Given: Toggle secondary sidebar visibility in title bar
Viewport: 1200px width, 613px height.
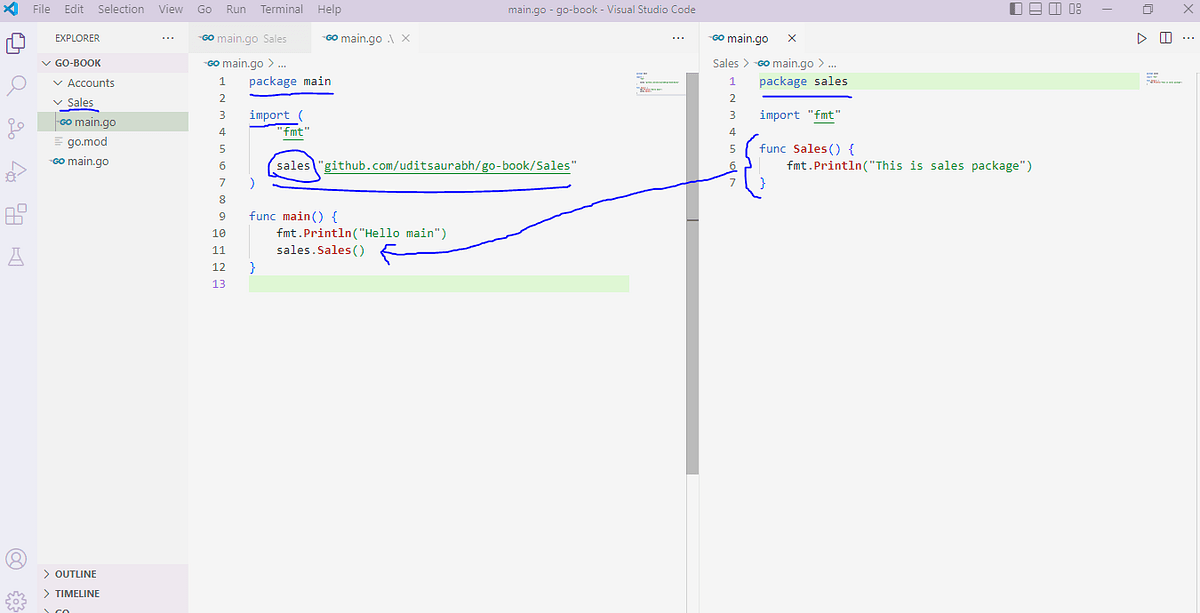Looking at the screenshot, I should pos(1054,9).
